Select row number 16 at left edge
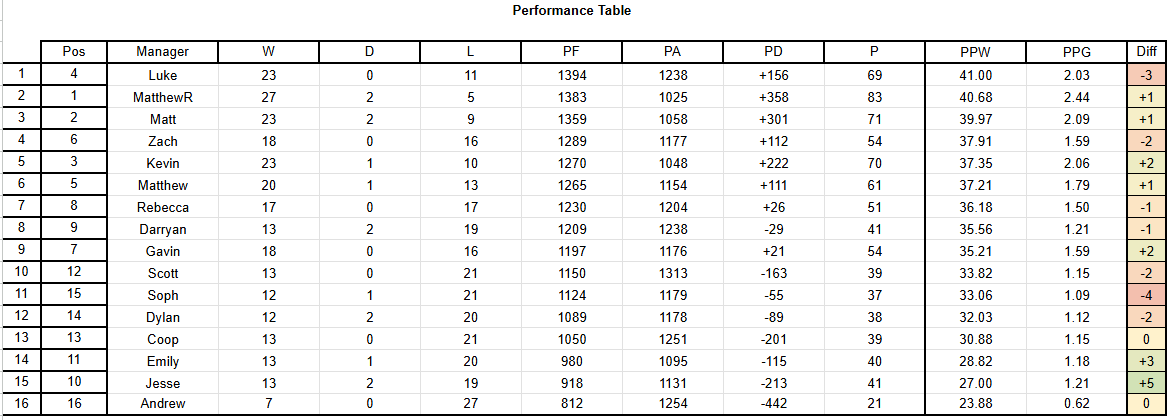Viewport: 1173px width, 420px height. pyautogui.click(x=21, y=404)
